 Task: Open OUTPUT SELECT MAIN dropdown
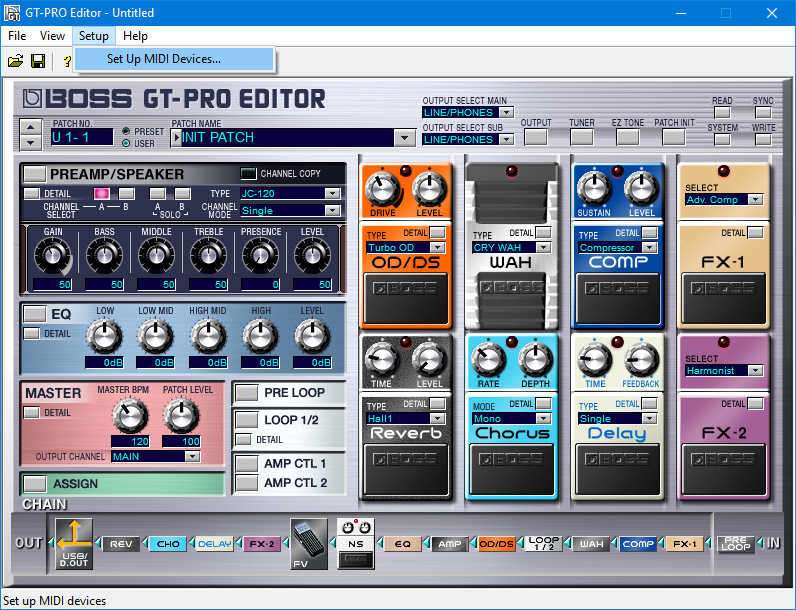pyautogui.click(x=507, y=112)
